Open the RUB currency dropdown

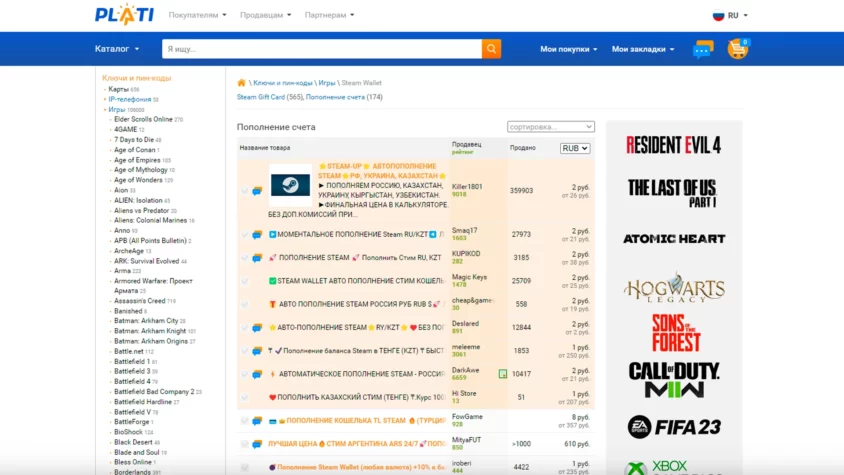[575, 148]
